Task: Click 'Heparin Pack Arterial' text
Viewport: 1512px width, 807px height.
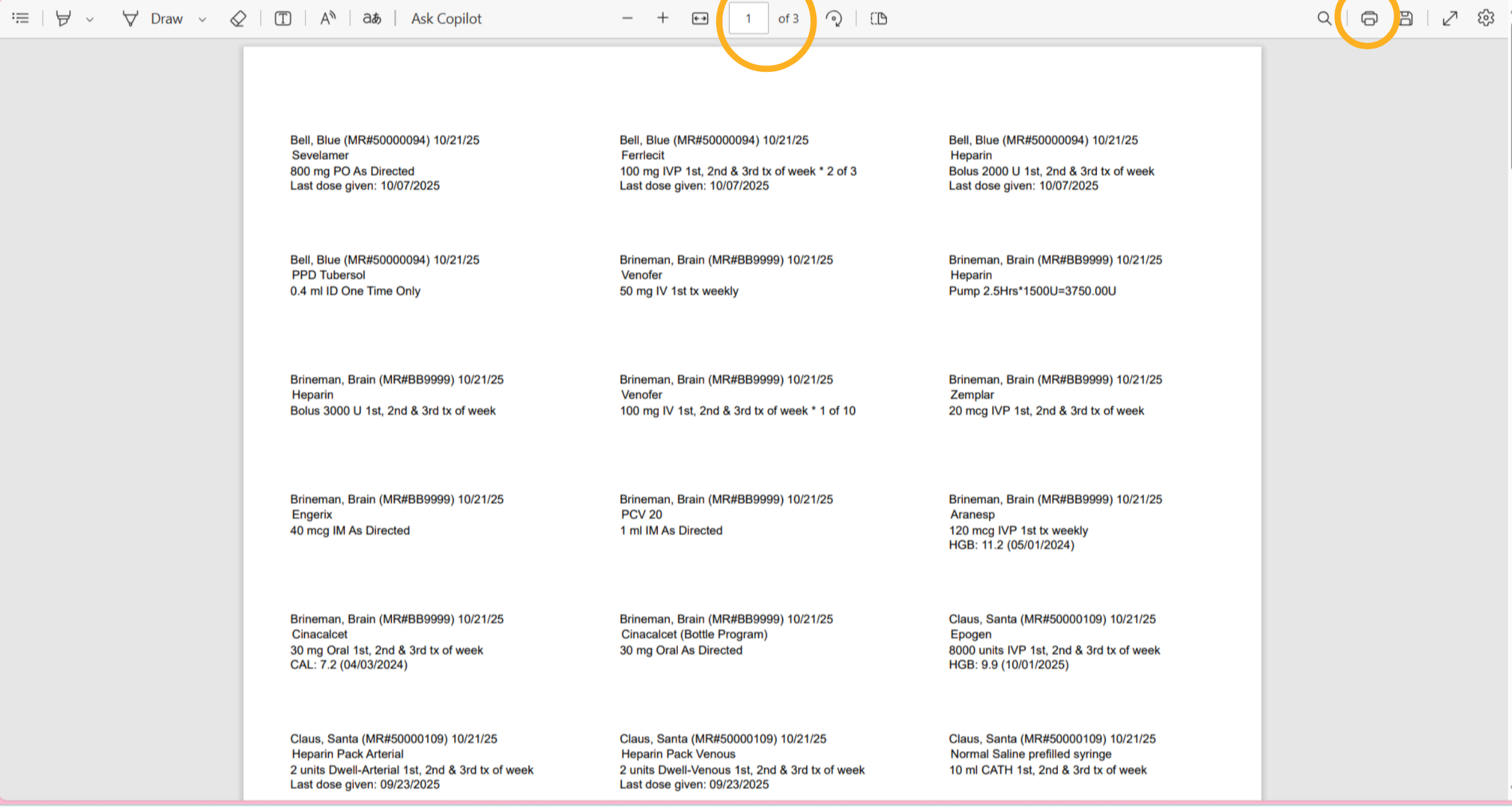Action: click(x=348, y=753)
